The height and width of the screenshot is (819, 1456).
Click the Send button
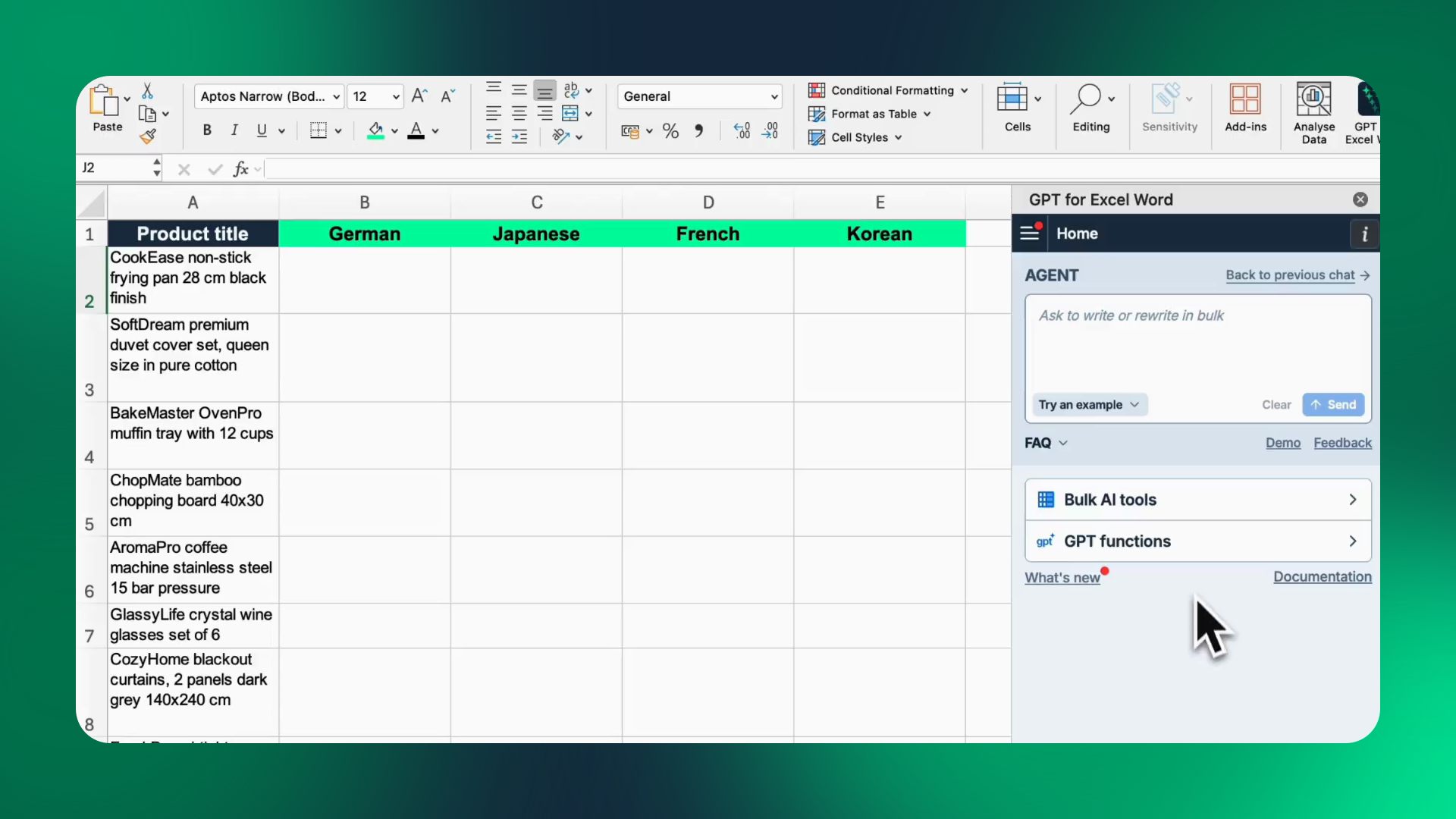pos(1333,405)
